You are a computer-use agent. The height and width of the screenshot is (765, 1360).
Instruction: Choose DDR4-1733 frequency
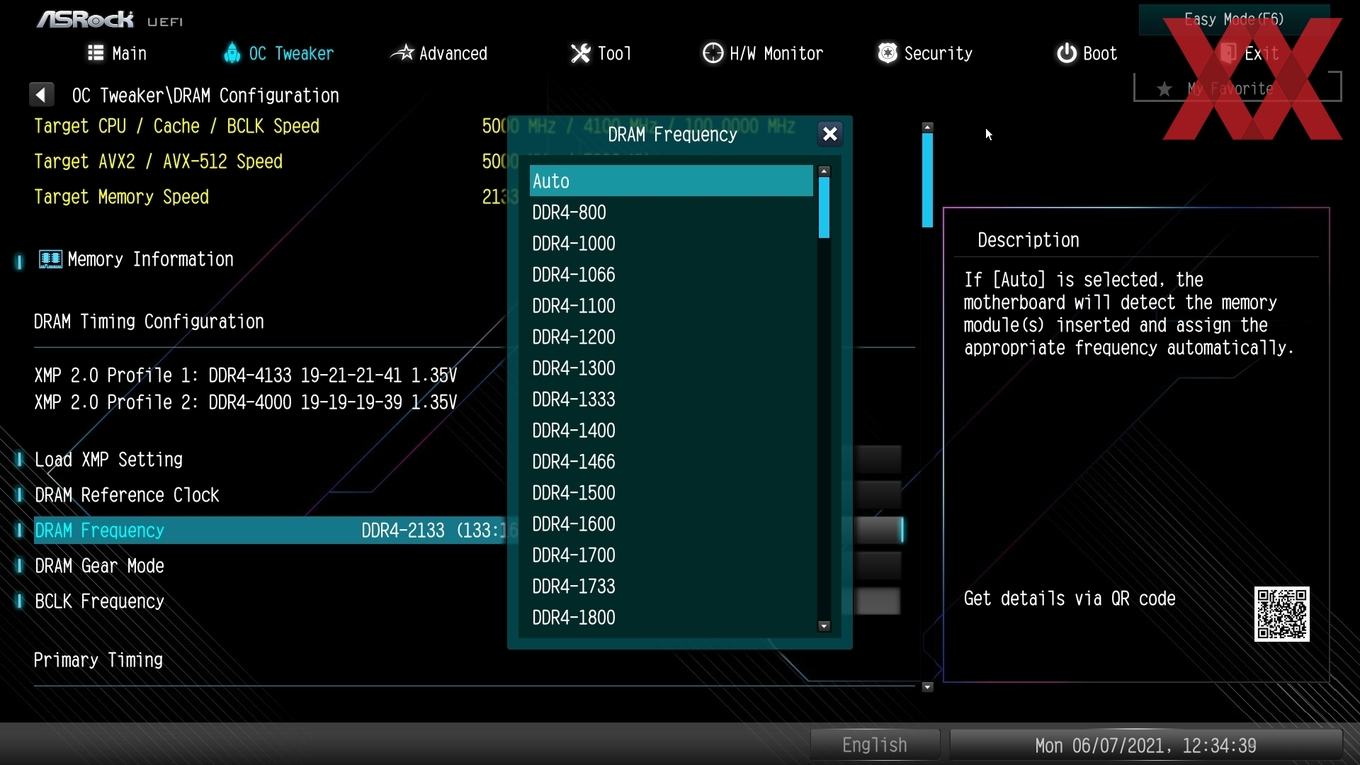point(671,586)
